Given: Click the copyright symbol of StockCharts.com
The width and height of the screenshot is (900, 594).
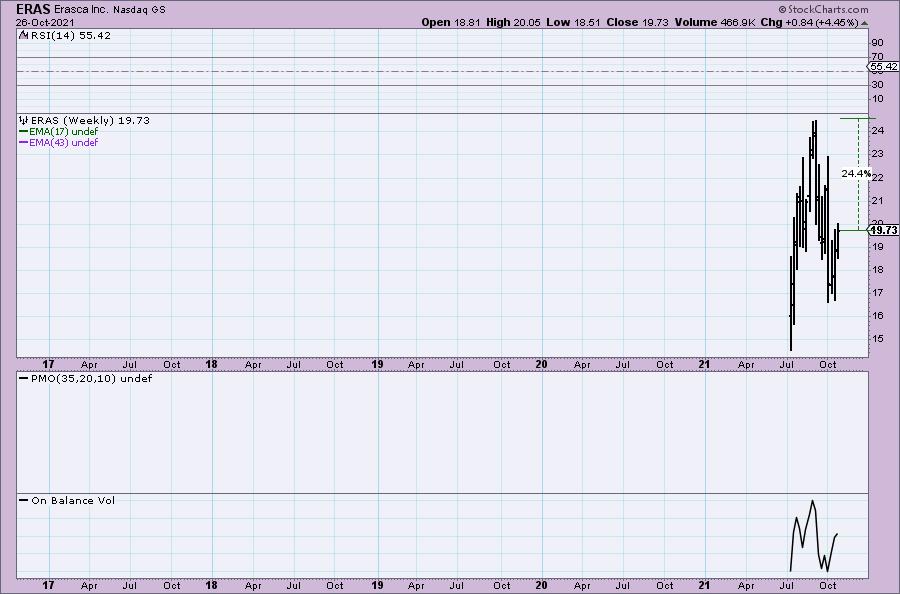Looking at the screenshot, I should (782, 9).
